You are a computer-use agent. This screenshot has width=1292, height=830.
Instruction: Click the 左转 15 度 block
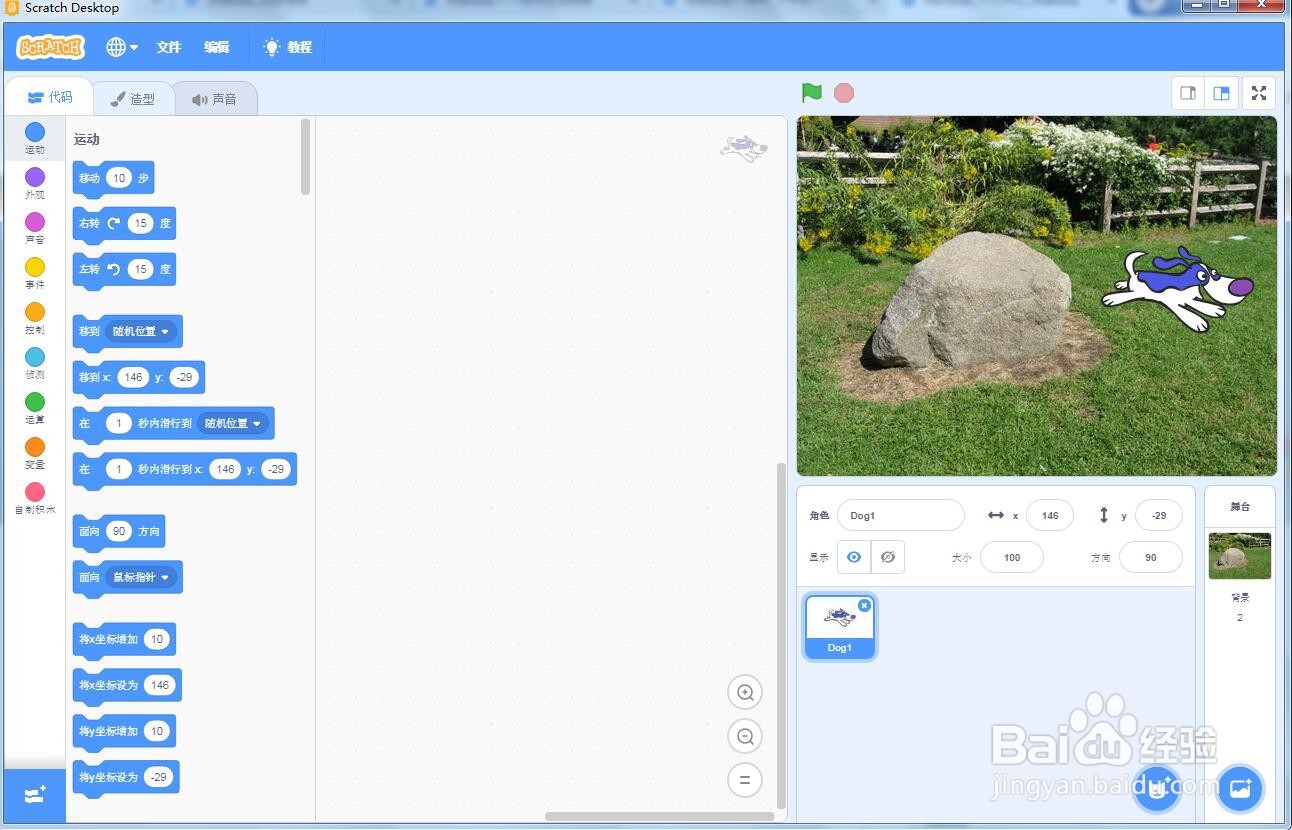(x=125, y=270)
